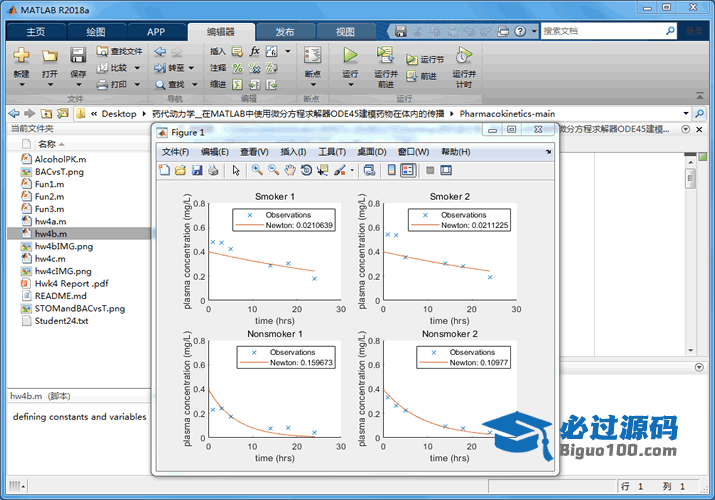Expand the Compare dropdown arrow
Viewport: 715px width, 500px height.
(x=137, y=68)
